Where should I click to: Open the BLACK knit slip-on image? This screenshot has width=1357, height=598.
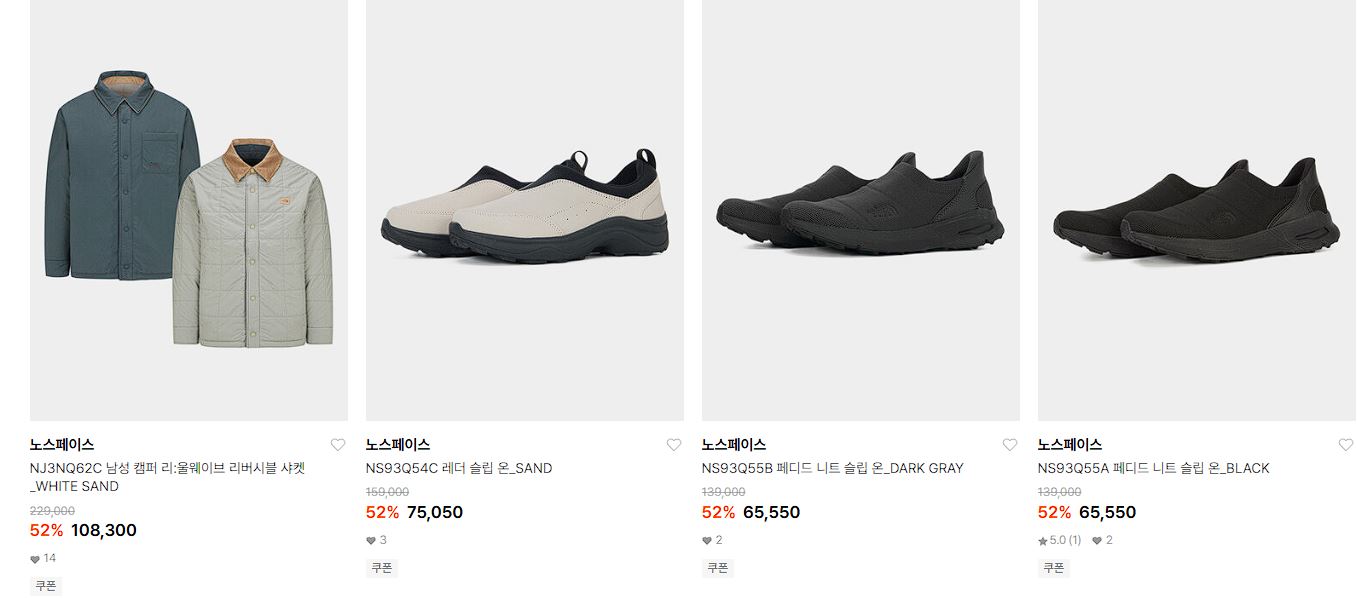[1197, 210]
